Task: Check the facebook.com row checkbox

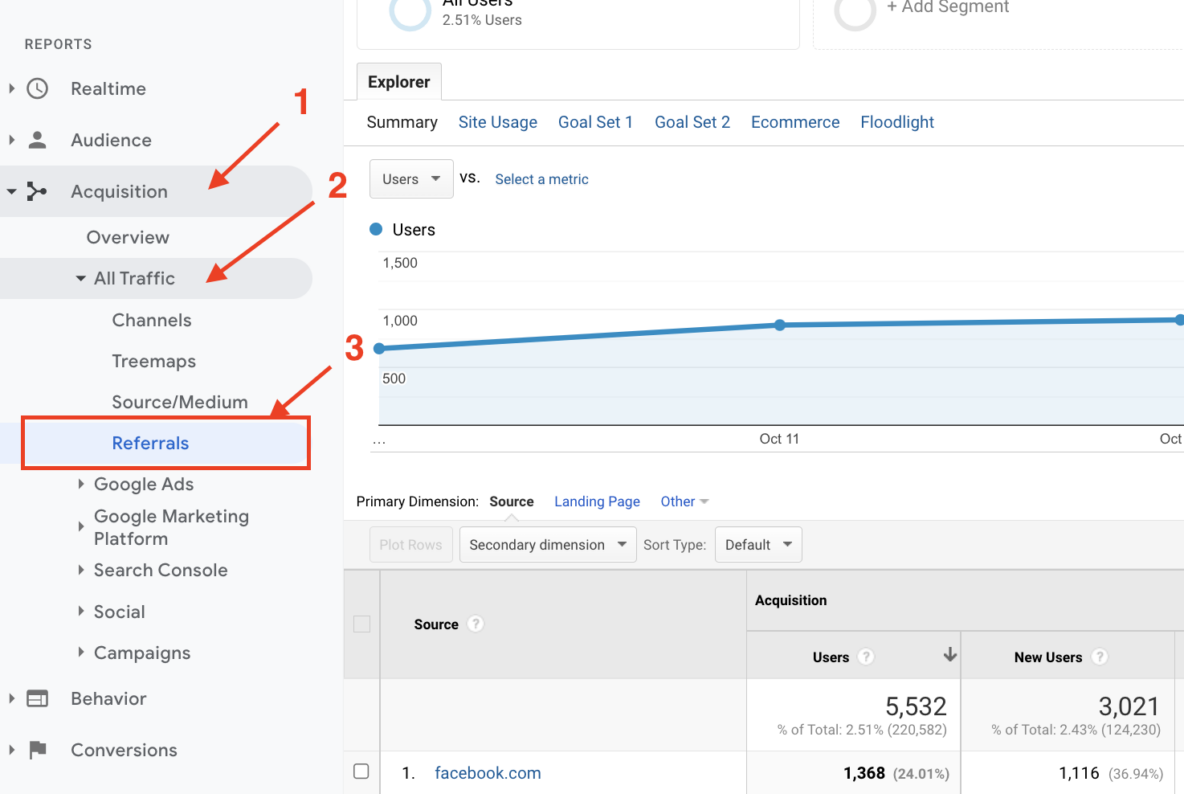Action: [x=362, y=772]
